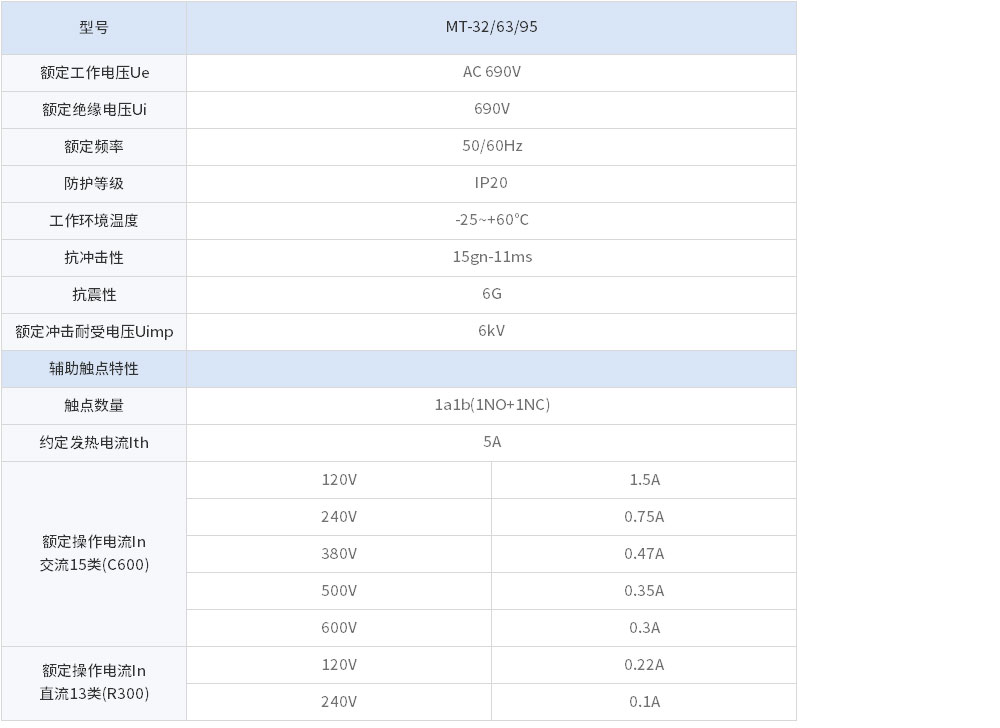Image resolution: width=1000 pixels, height=728 pixels.
Task: Click the IP20 protection rating value
Action: 491,183
